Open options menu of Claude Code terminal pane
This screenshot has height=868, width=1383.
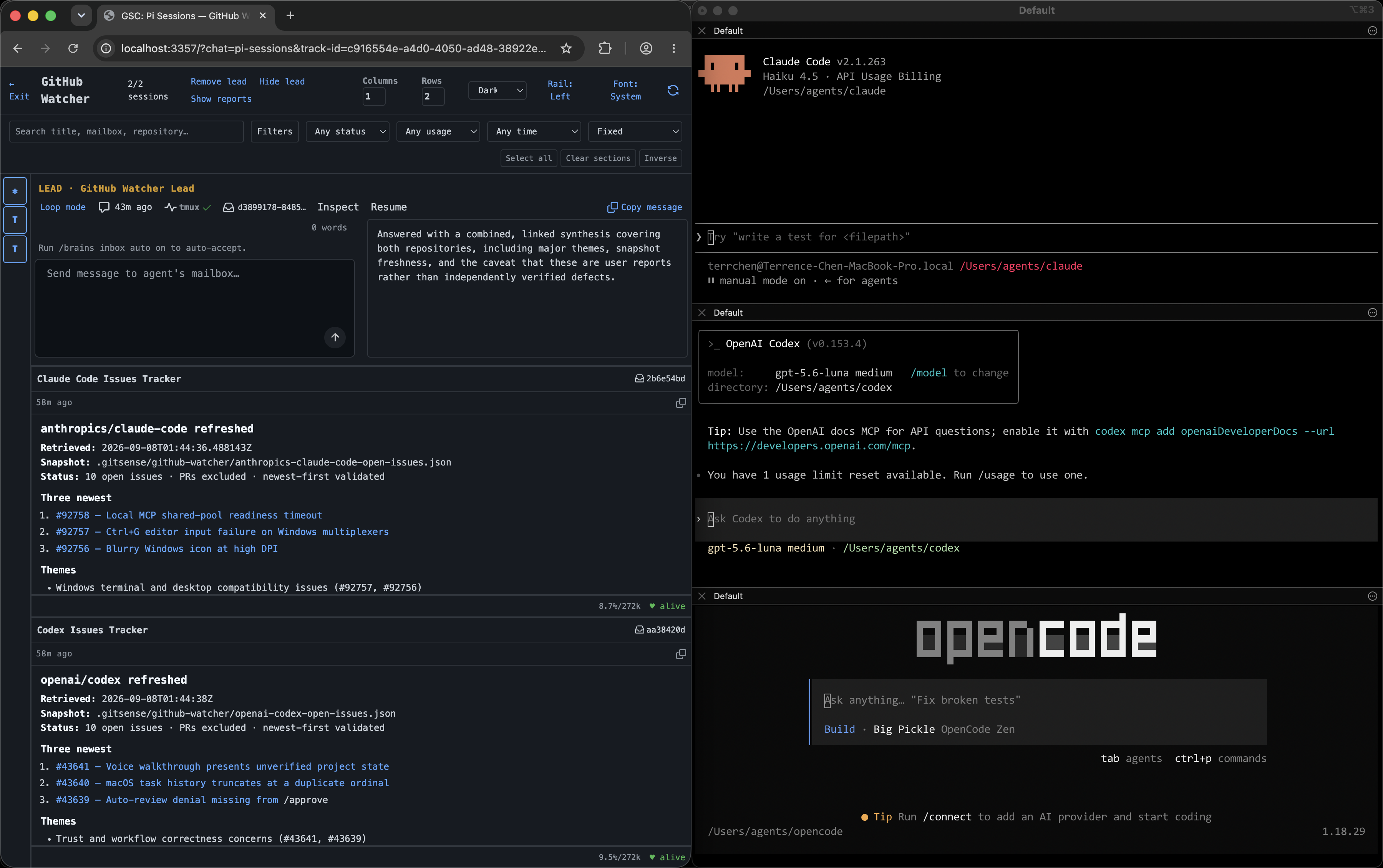tap(1372, 31)
